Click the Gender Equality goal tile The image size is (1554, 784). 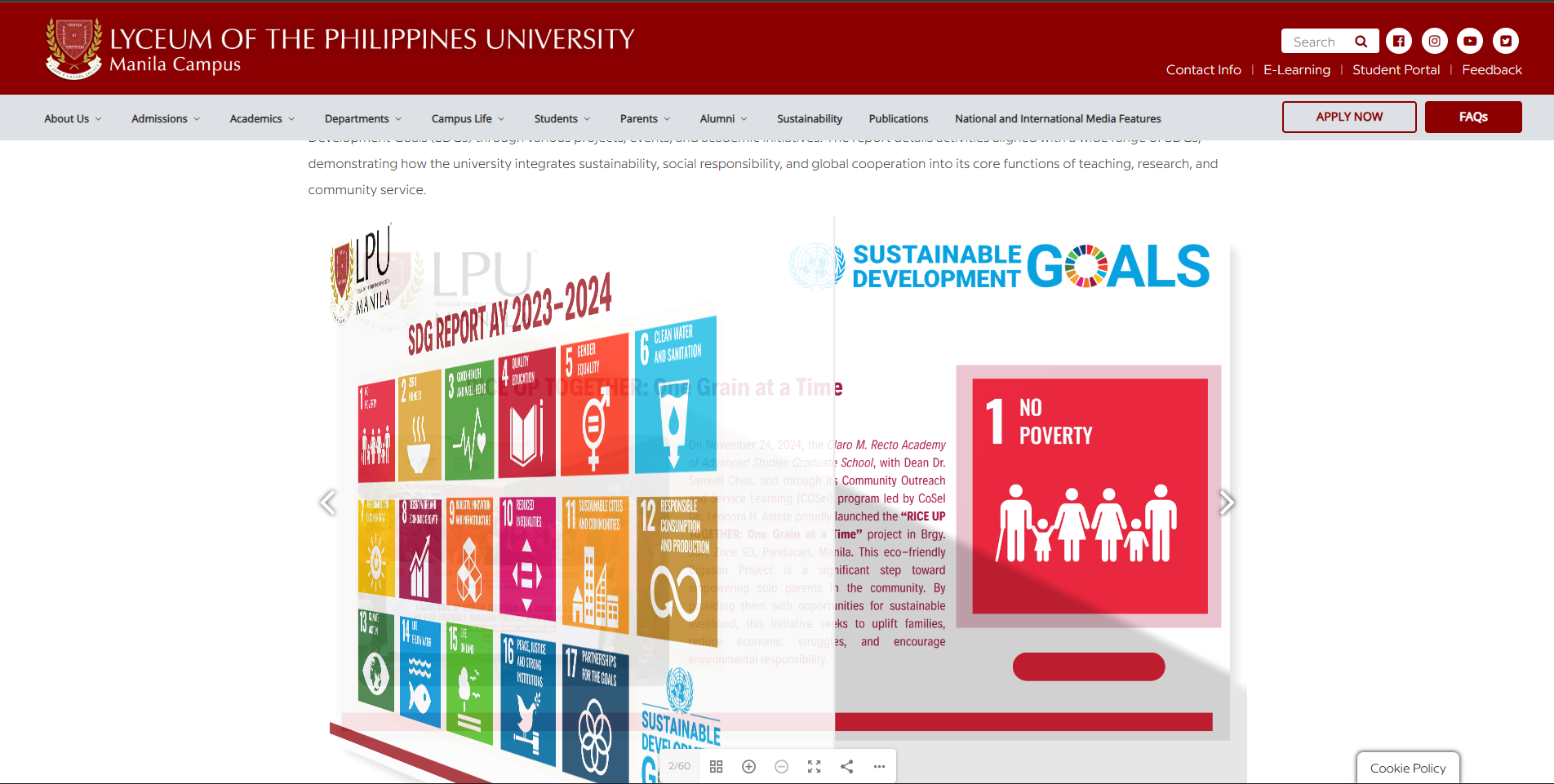click(x=595, y=405)
